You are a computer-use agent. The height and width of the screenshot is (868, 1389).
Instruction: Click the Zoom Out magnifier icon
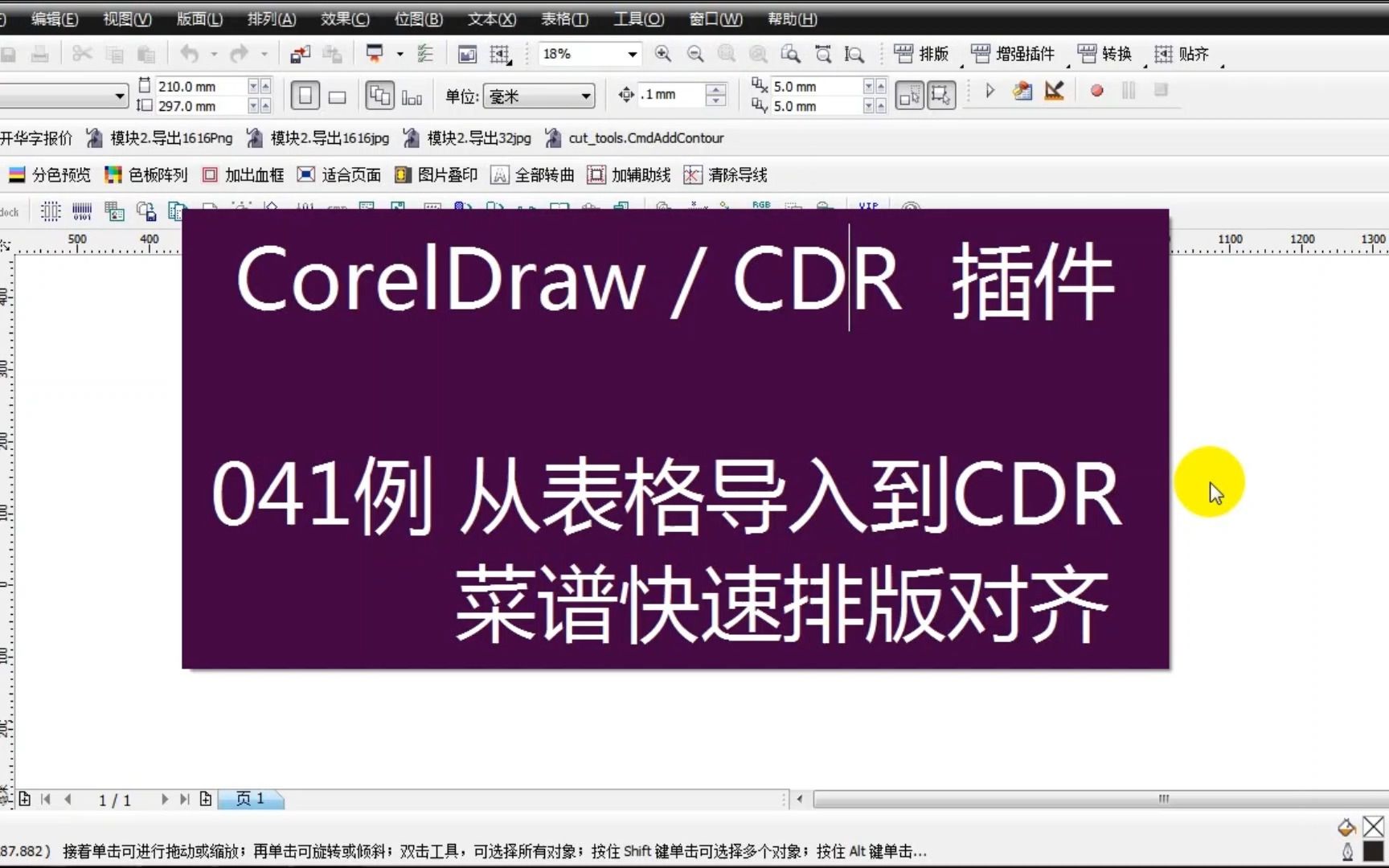click(695, 54)
